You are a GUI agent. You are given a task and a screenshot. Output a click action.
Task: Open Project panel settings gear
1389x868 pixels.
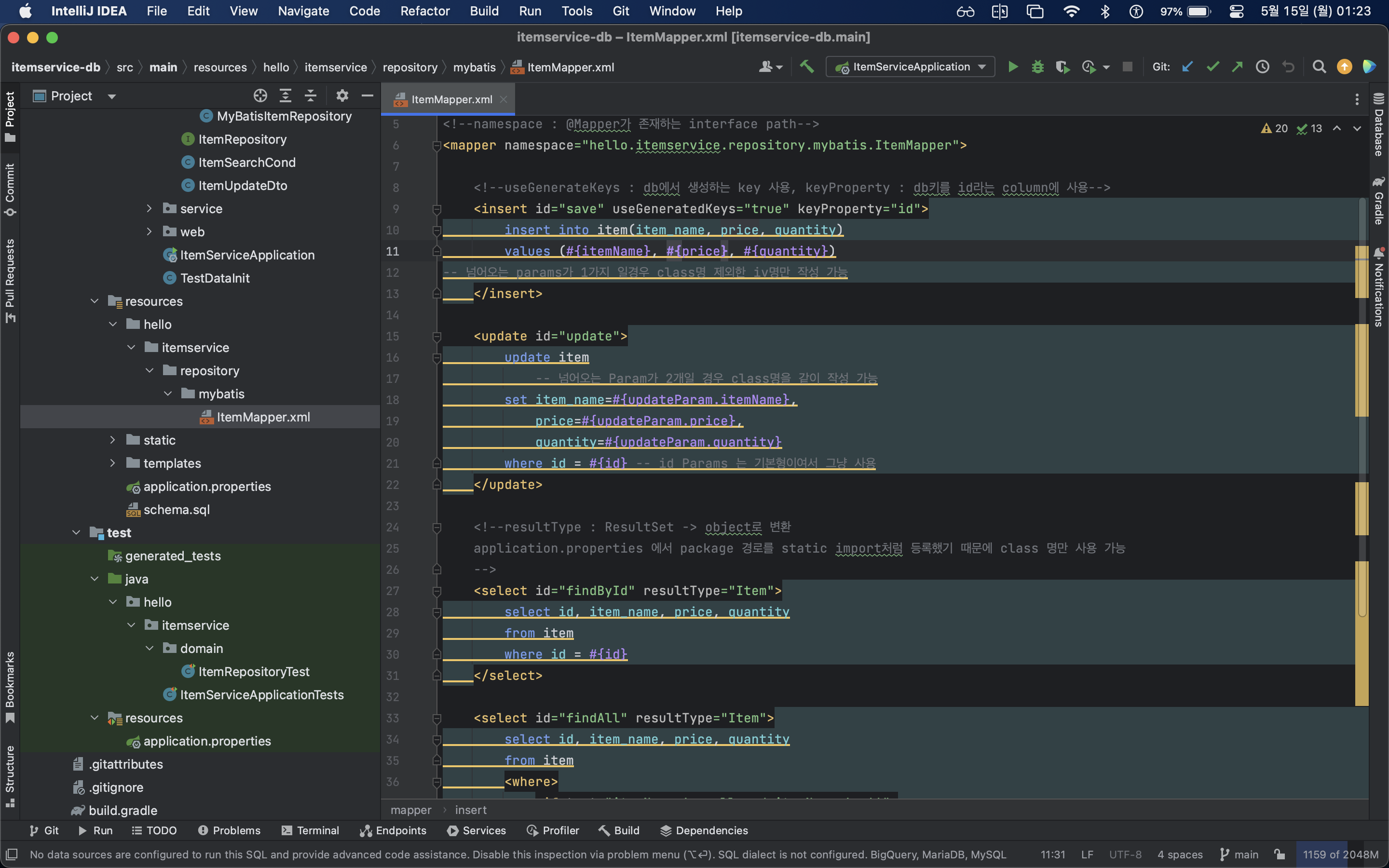342,96
